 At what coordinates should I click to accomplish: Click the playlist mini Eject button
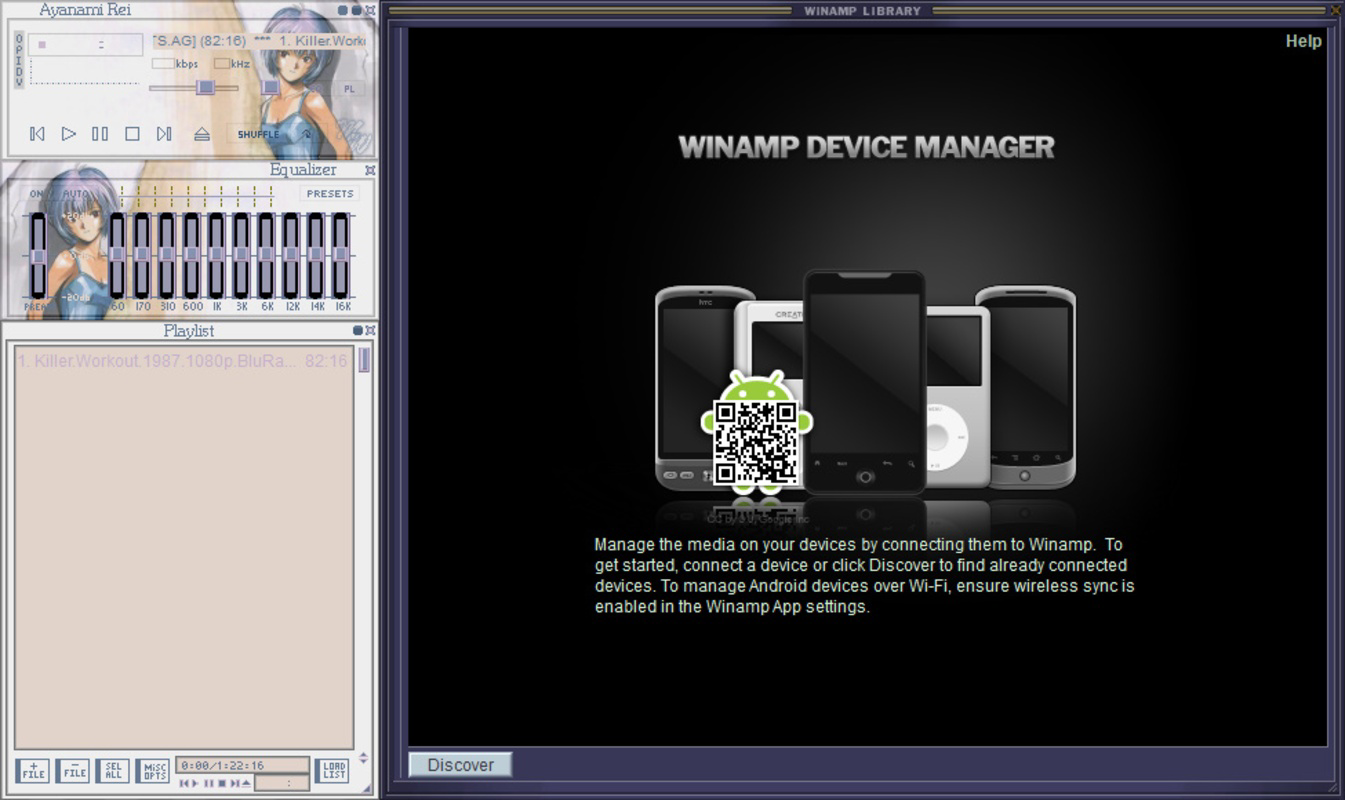pos(246,783)
